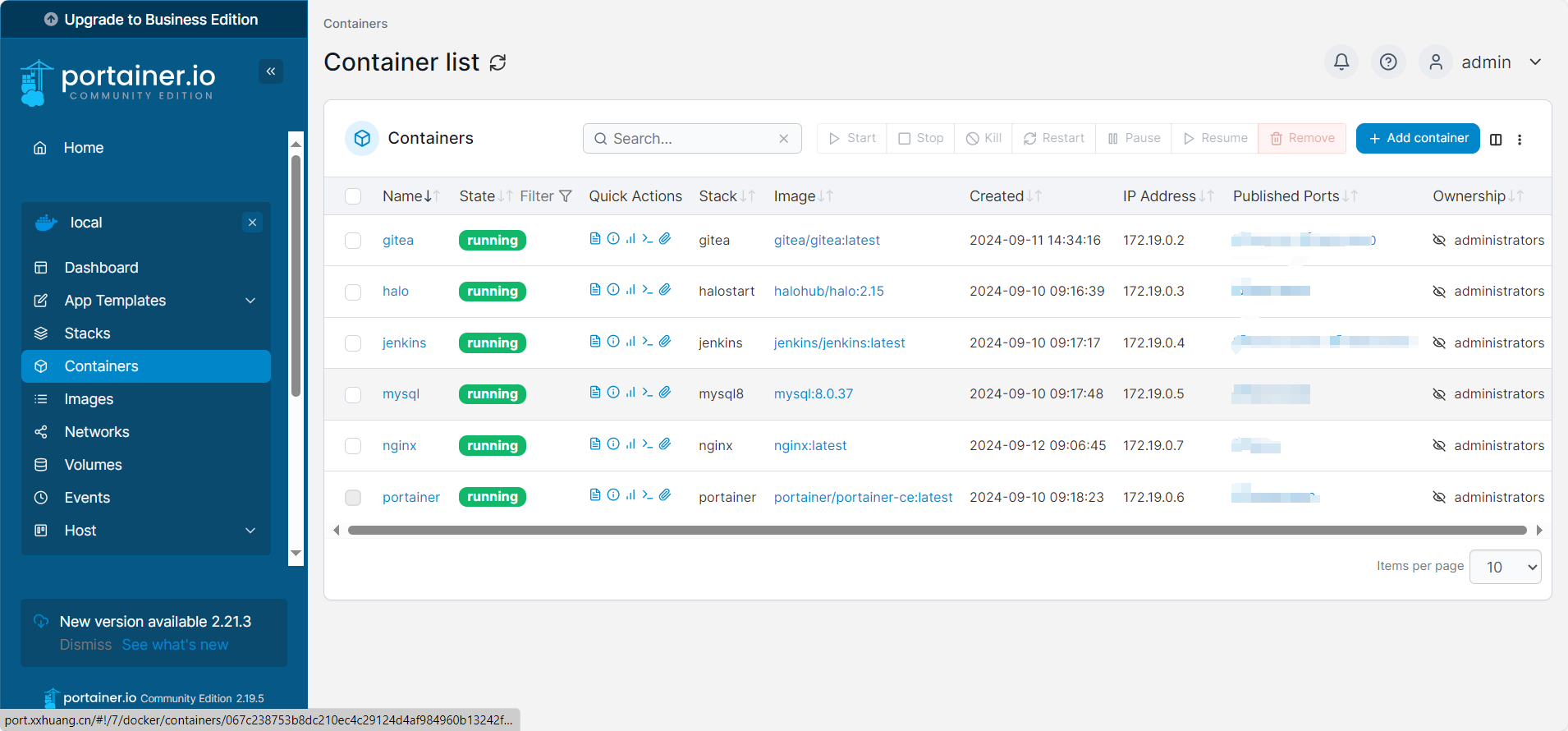Screen dimensions: 1568x731
Task: Open inspect icon for gitea container
Action: (613, 238)
